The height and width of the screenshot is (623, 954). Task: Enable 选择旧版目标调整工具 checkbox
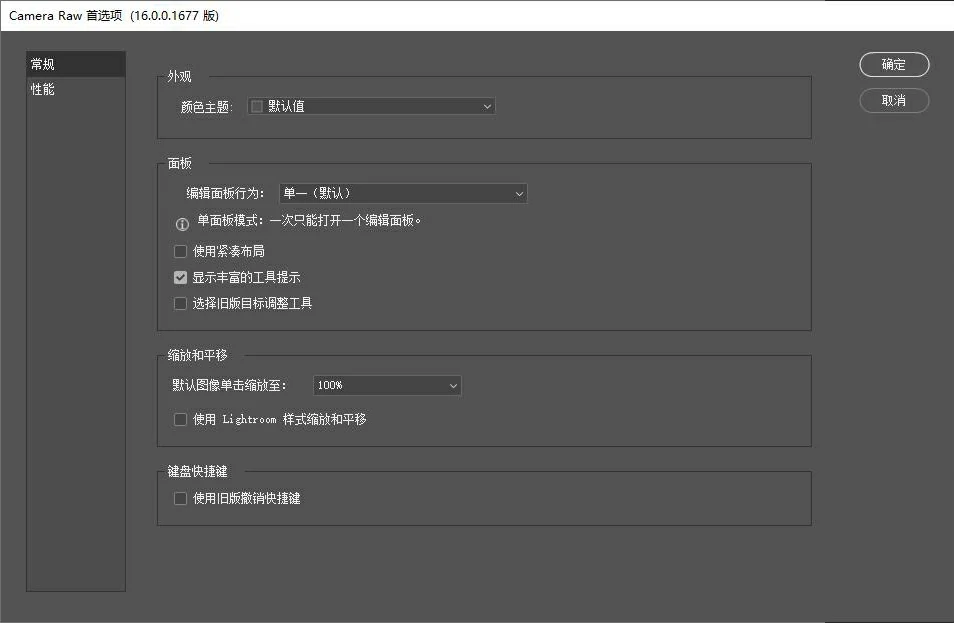coord(180,303)
